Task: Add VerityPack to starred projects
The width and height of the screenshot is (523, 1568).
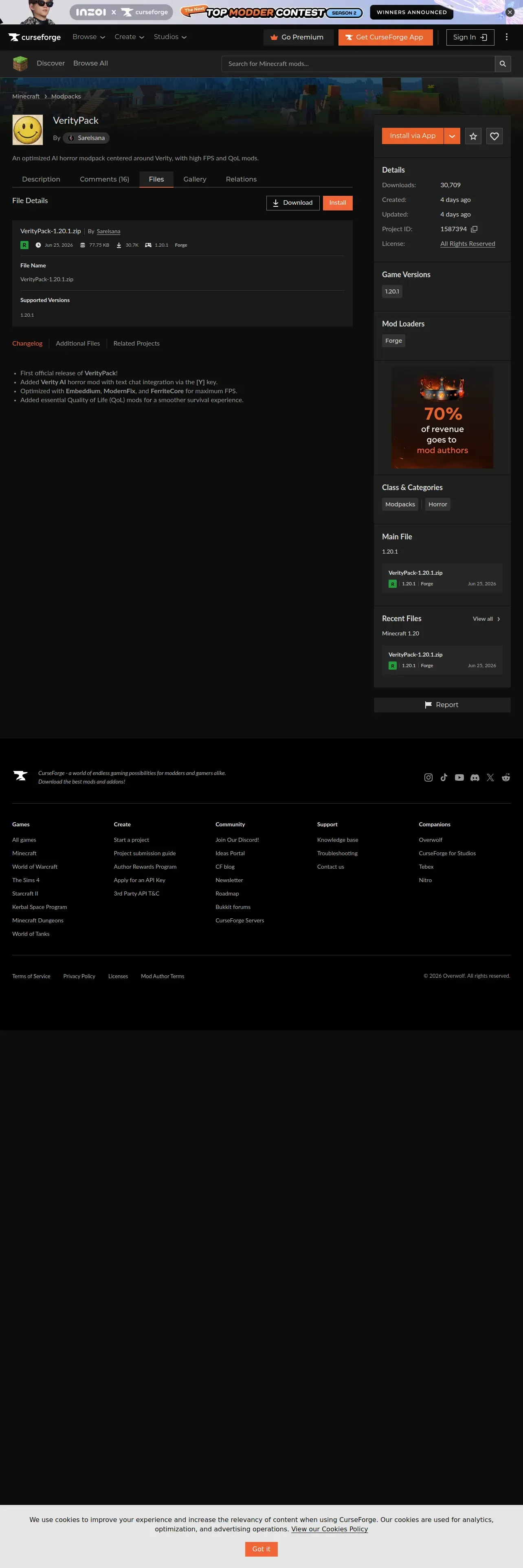Action: pyautogui.click(x=473, y=136)
